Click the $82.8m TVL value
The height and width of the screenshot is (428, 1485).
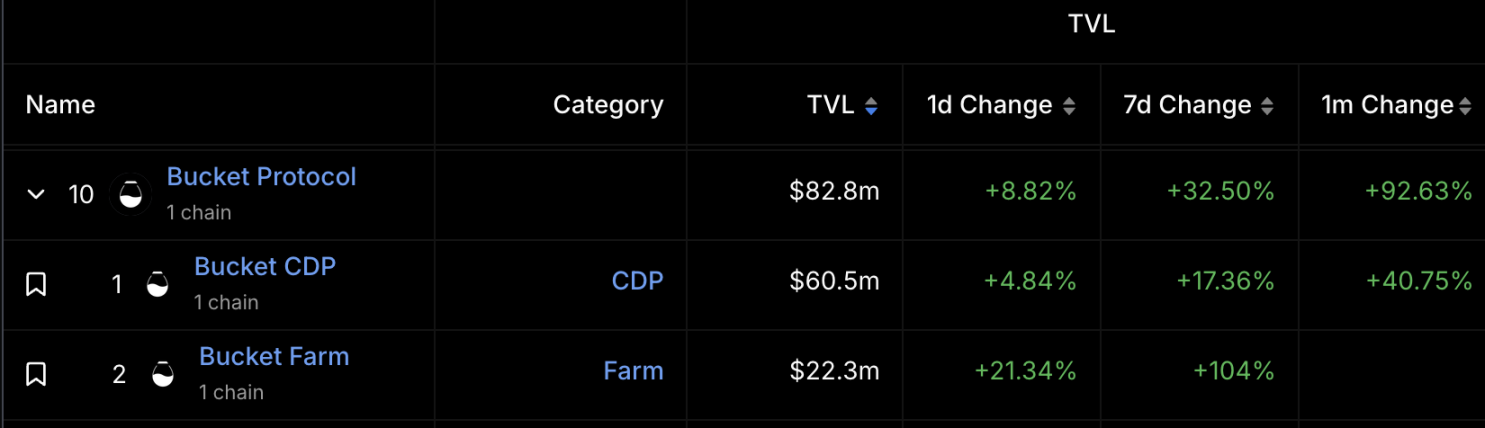pos(834,191)
